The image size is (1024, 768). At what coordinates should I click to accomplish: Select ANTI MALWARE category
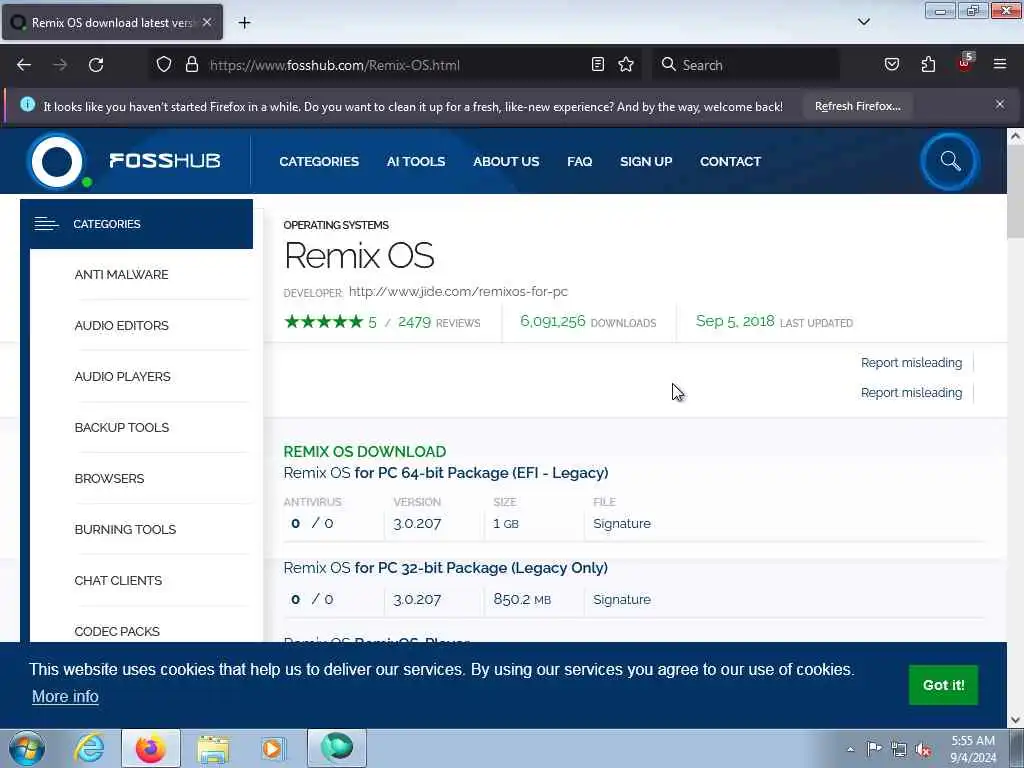click(121, 274)
